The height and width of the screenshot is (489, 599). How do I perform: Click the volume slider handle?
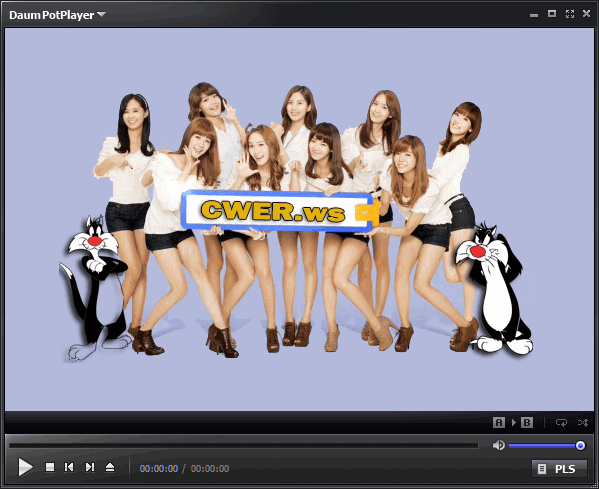point(580,445)
